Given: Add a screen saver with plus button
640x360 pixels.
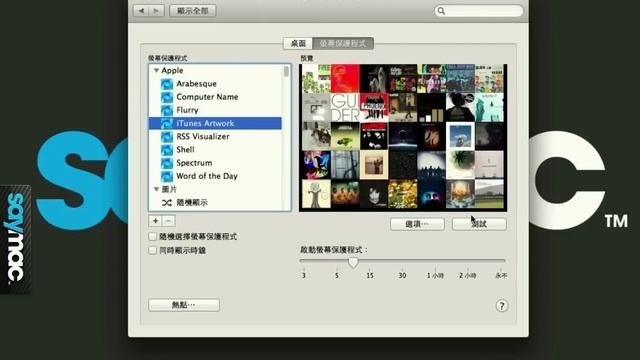Looking at the screenshot, I should point(155,221).
